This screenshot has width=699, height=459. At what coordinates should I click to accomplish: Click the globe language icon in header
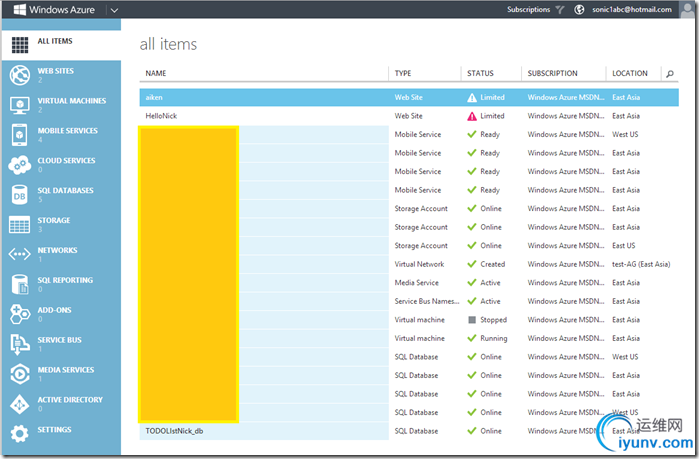pyautogui.click(x=579, y=9)
